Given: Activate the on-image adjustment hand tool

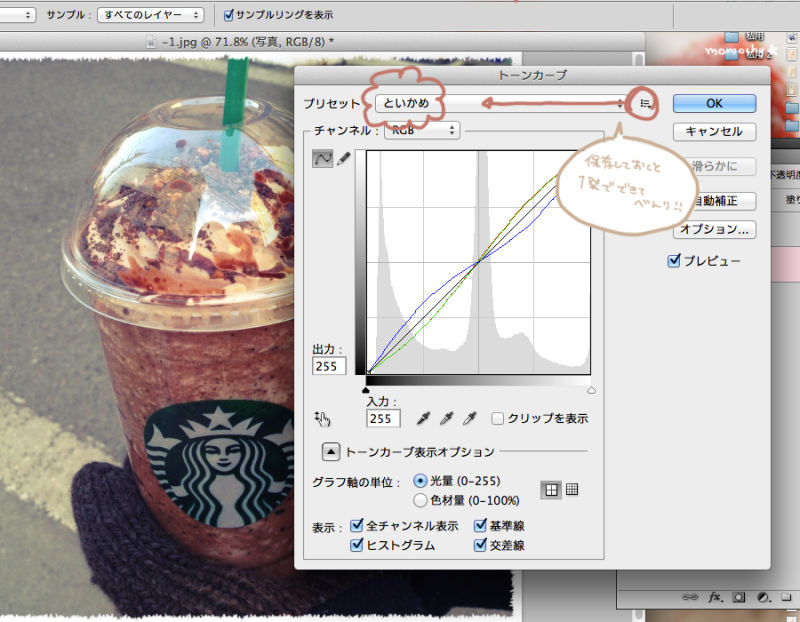Looking at the screenshot, I should click(x=322, y=419).
